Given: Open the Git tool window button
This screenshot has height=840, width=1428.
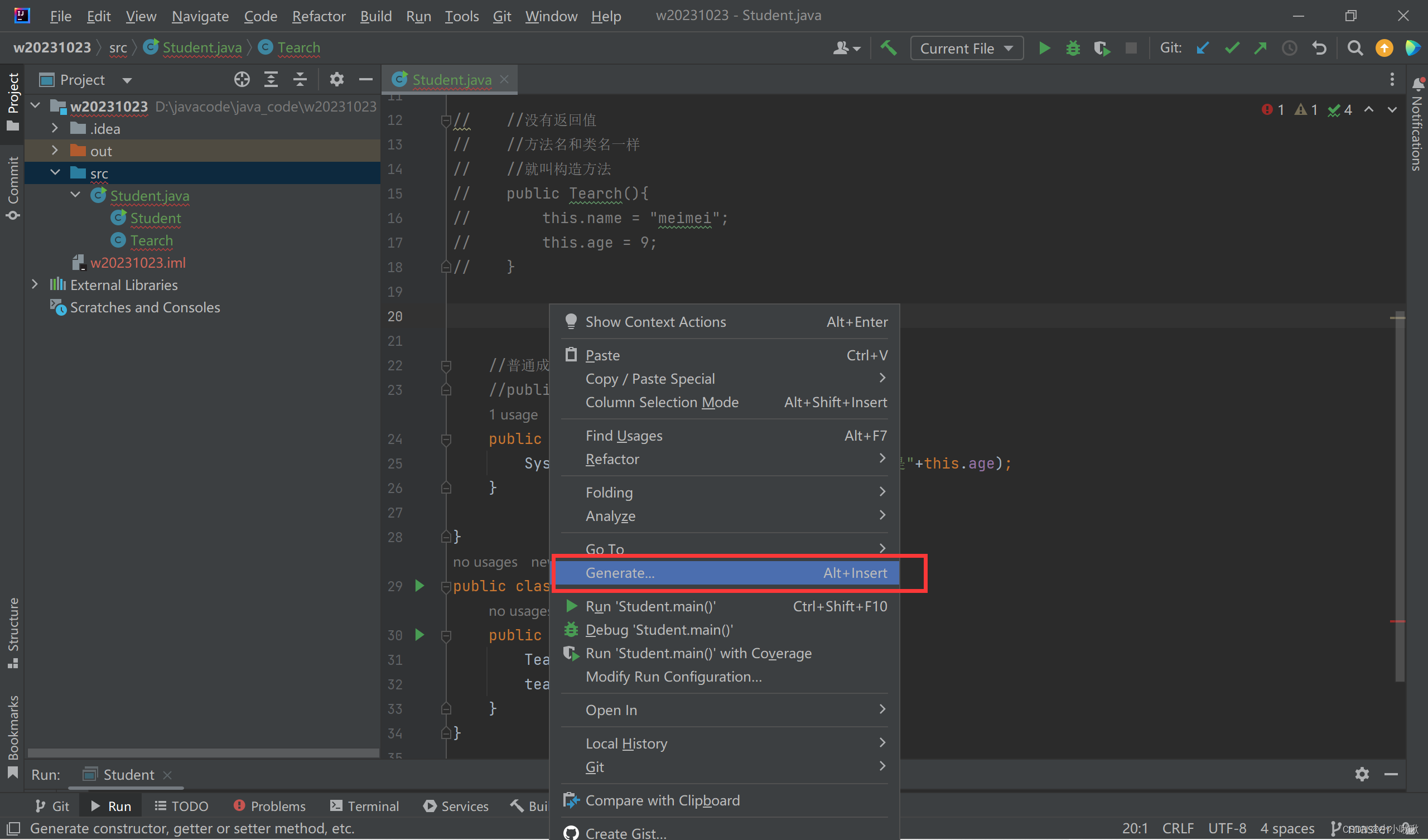Looking at the screenshot, I should tap(52, 806).
